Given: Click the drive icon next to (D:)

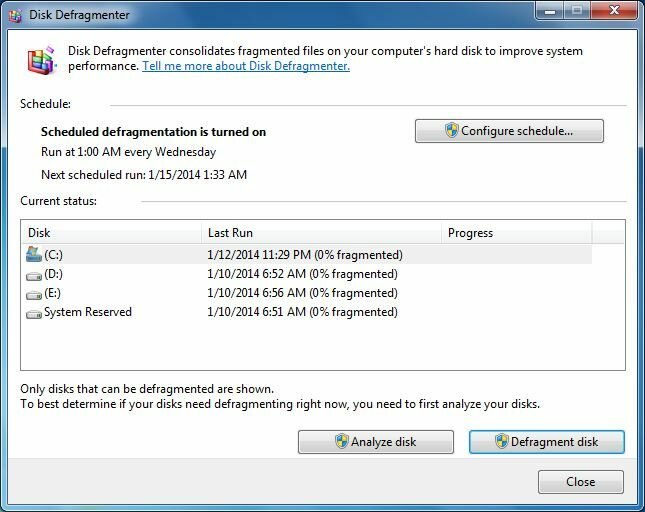Looking at the screenshot, I should point(34,276).
